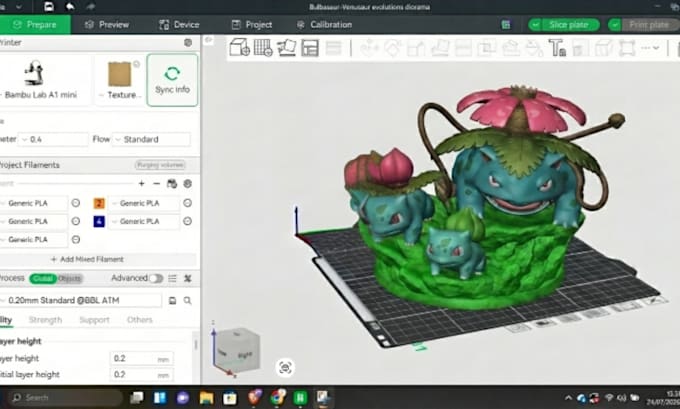Switch to the Preview tab

[107, 25]
